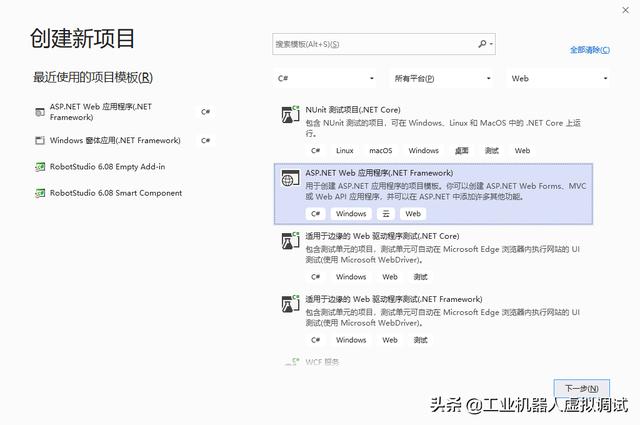Screen dimensions: 640x425
Task: Click the C# label beside Windows Forms template
Action: 205,140
